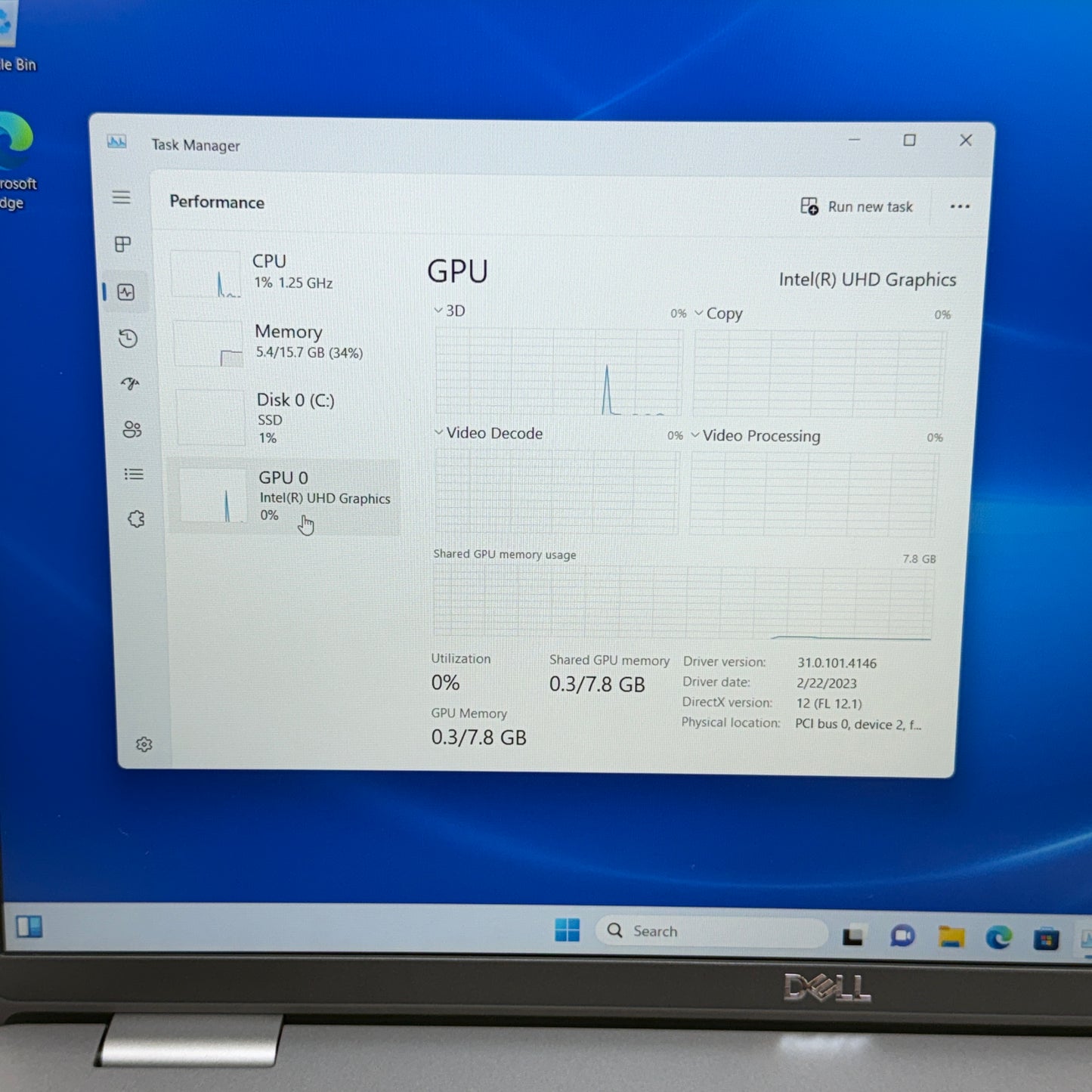Select the Recycle Bin desktop icon
Image resolution: width=1092 pixels, height=1092 pixels.
click(x=17, y=38)
